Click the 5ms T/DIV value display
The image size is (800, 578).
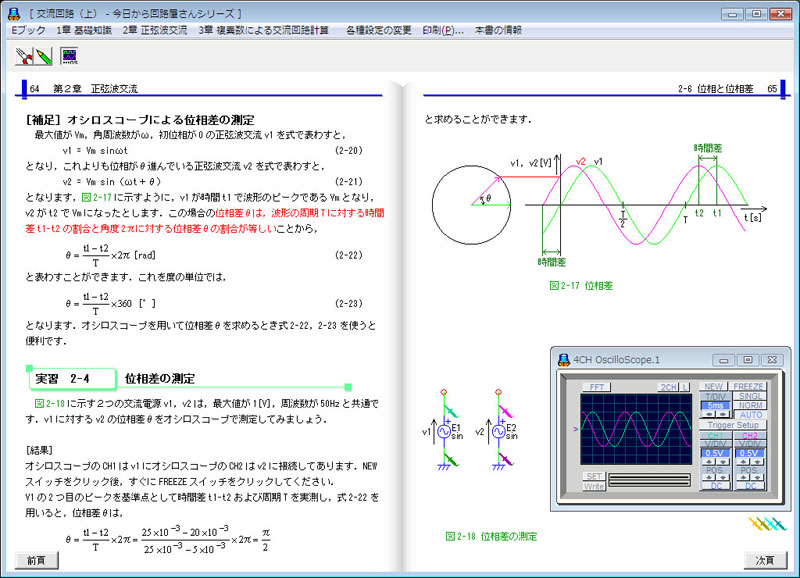coord(715,405)
